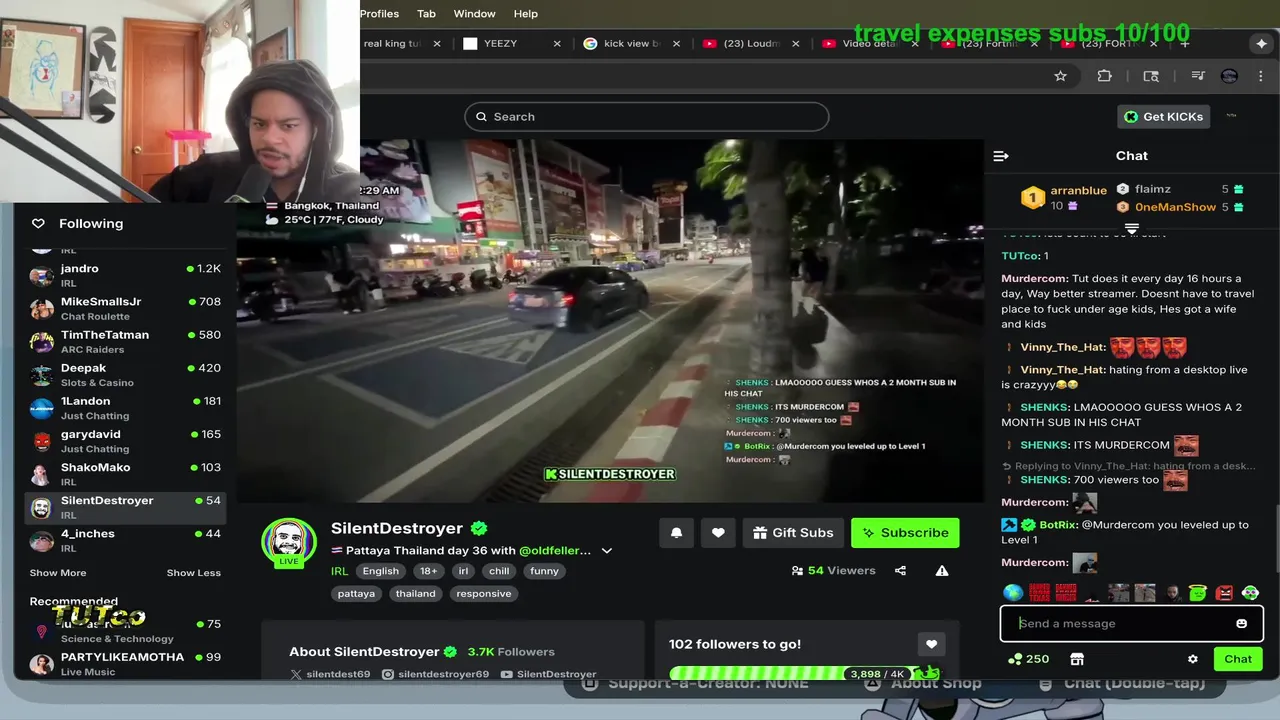Viewport: 1280px width, 720px height.
Task: Click the report warning triangle icon
Action: point(942,571)
